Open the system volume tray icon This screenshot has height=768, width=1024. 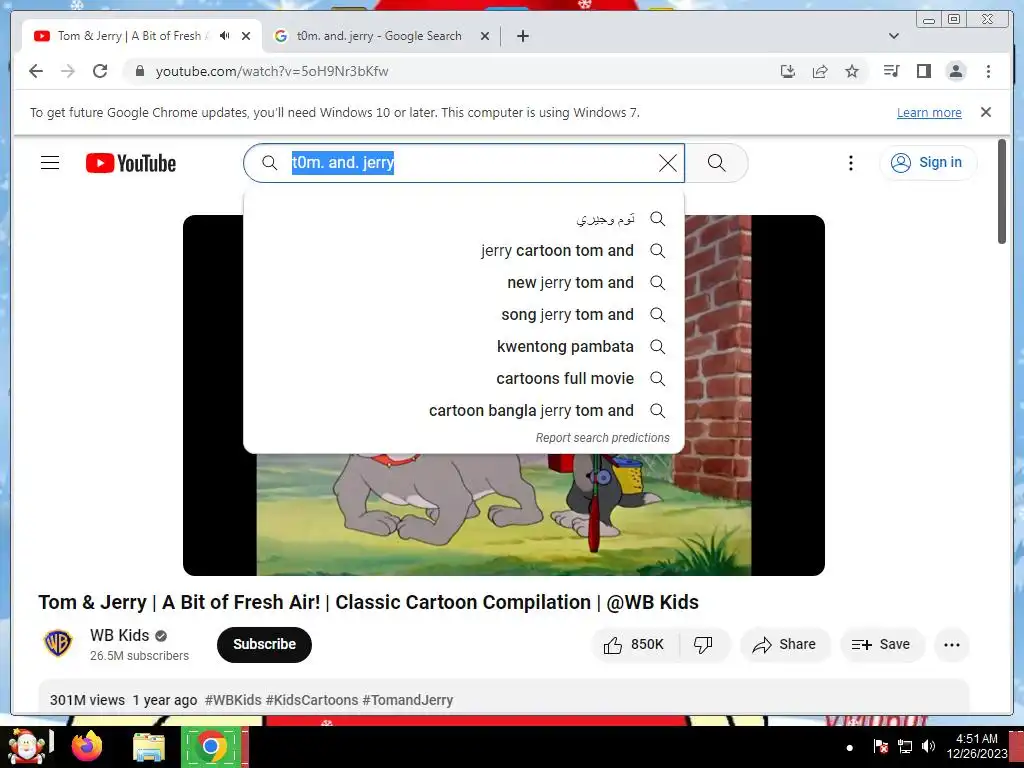[928, 746]
